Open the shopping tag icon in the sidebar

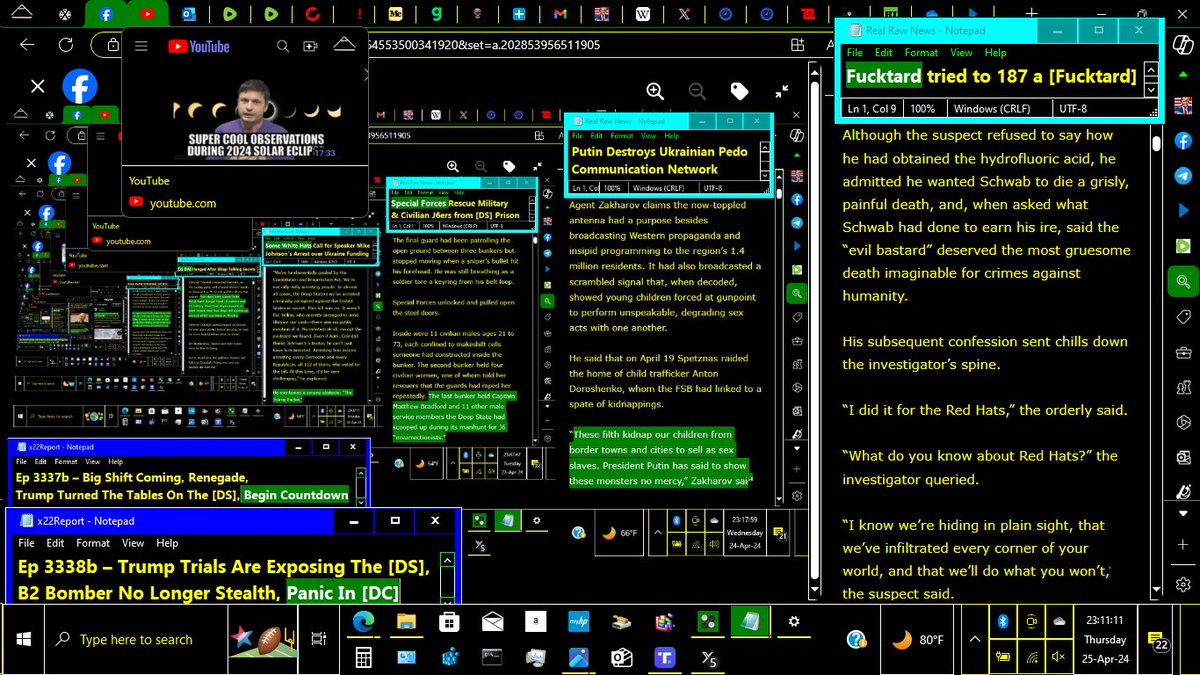(1184, 317)
